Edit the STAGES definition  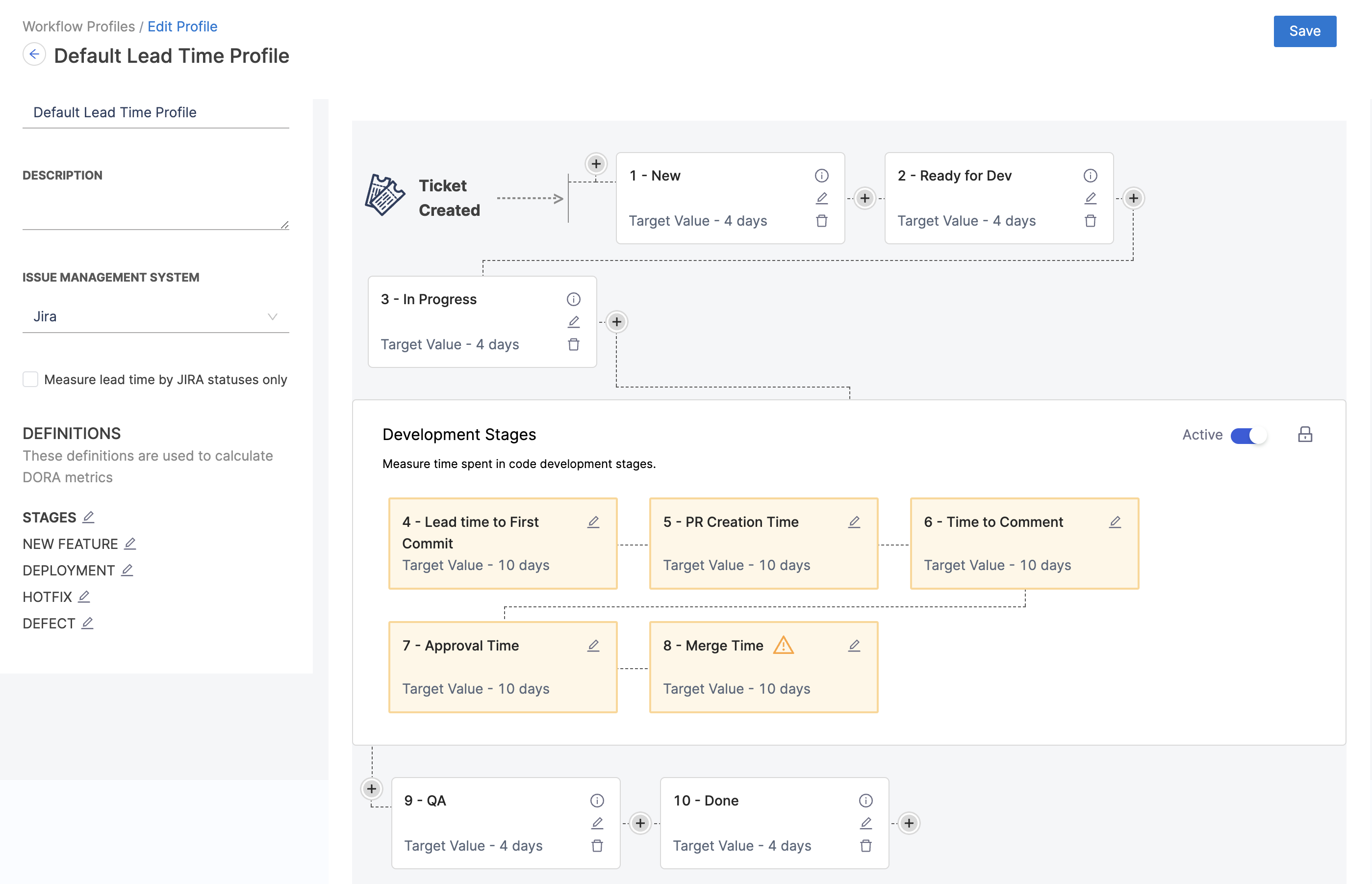tap(88, 517)
